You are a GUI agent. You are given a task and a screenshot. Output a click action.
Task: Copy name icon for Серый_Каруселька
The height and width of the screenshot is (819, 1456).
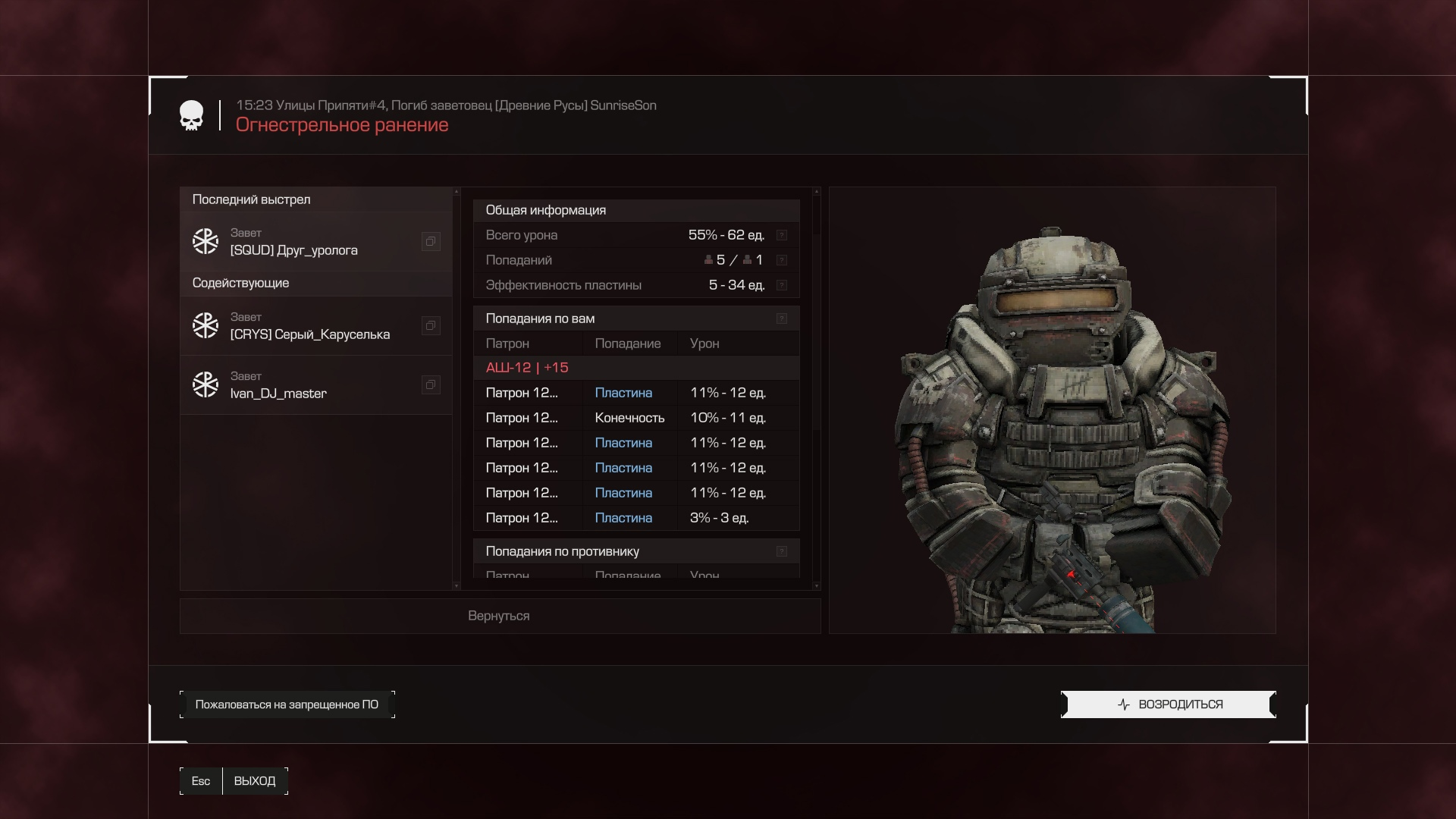[431, 326]
